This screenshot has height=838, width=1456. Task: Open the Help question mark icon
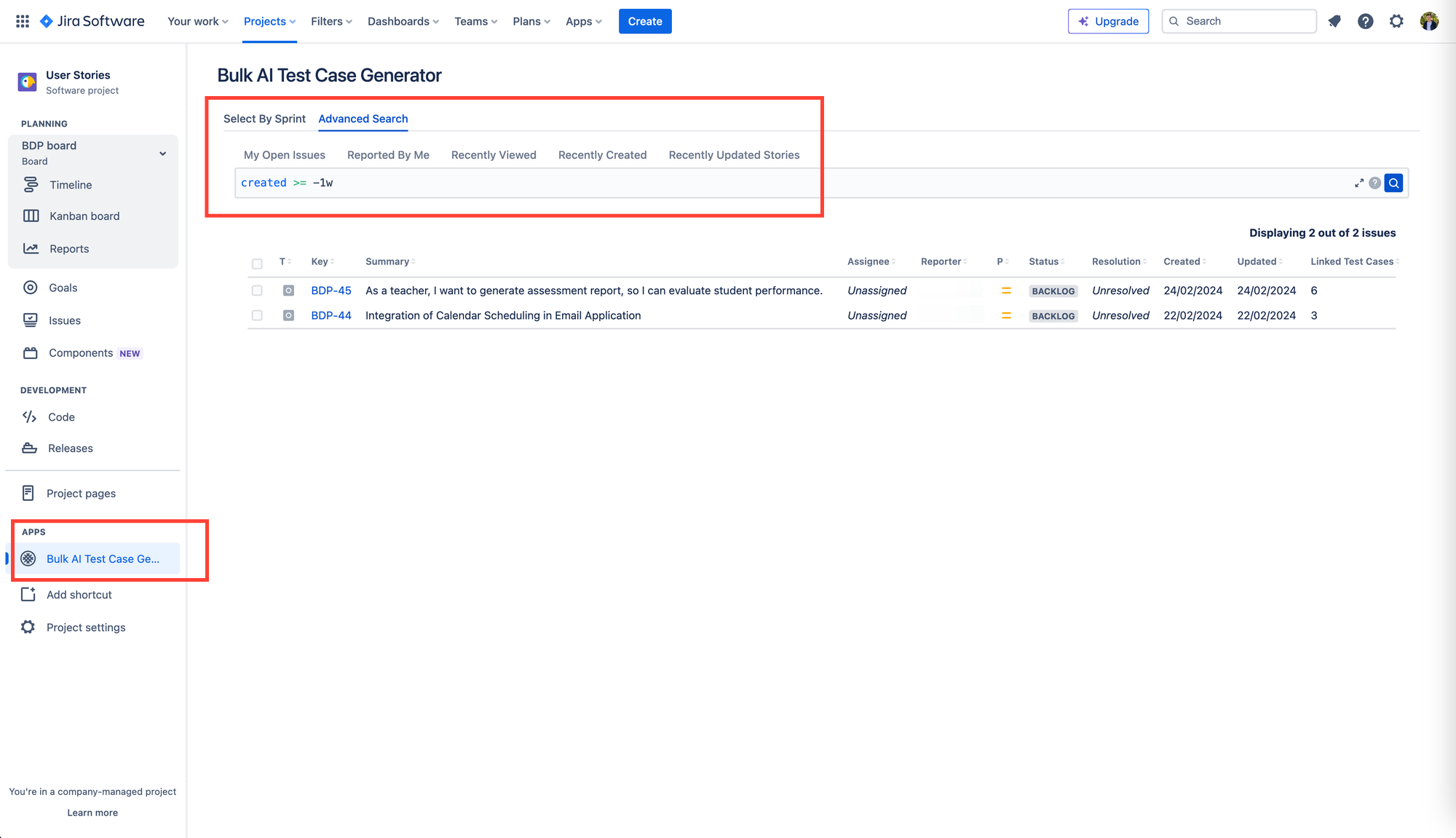[1366, 21]
